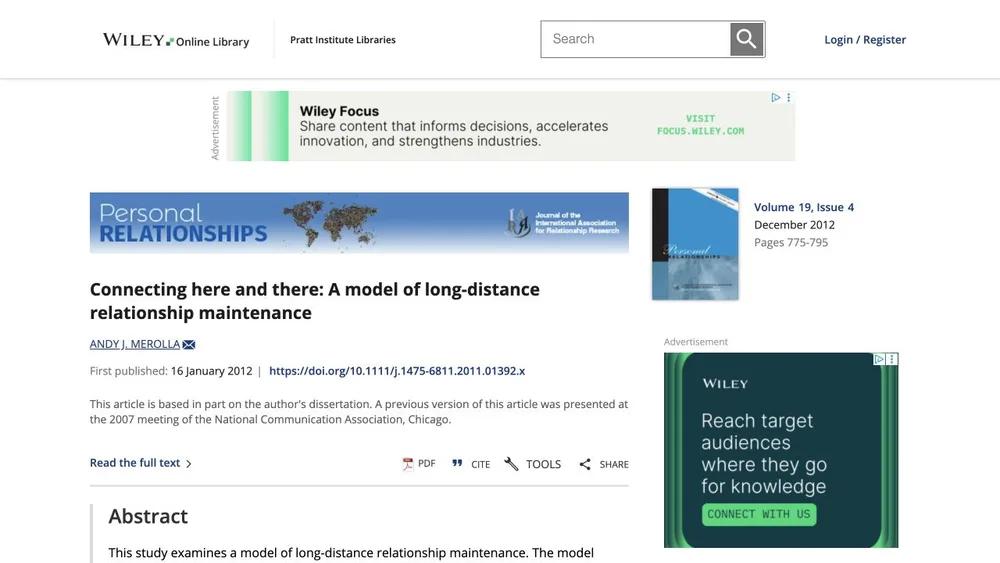Open the options dots on sidebar Wiley ad
Viewport: 1000px width, 563px height.
[892, 359]
